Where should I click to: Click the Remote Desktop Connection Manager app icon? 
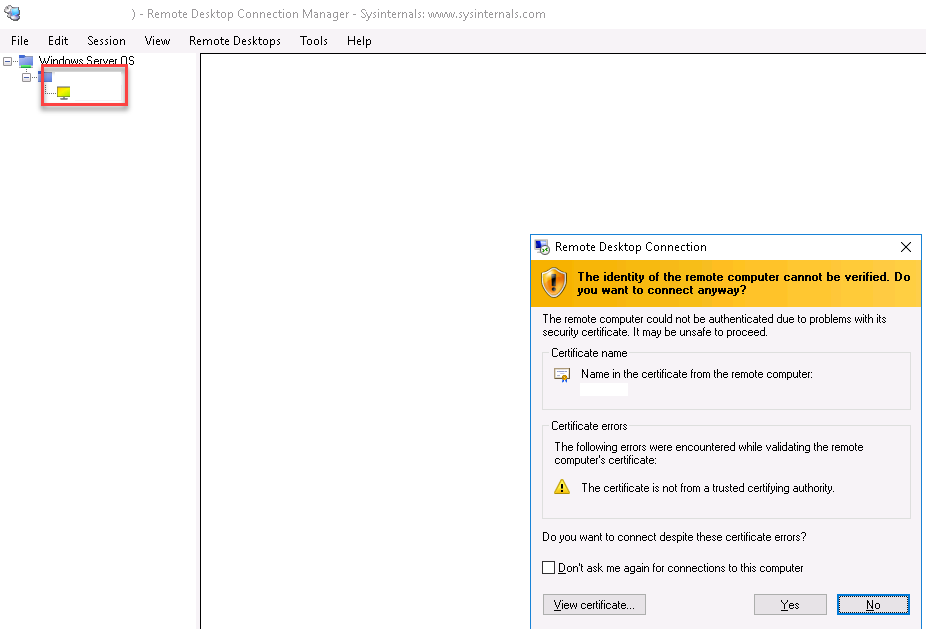(12, 13)
